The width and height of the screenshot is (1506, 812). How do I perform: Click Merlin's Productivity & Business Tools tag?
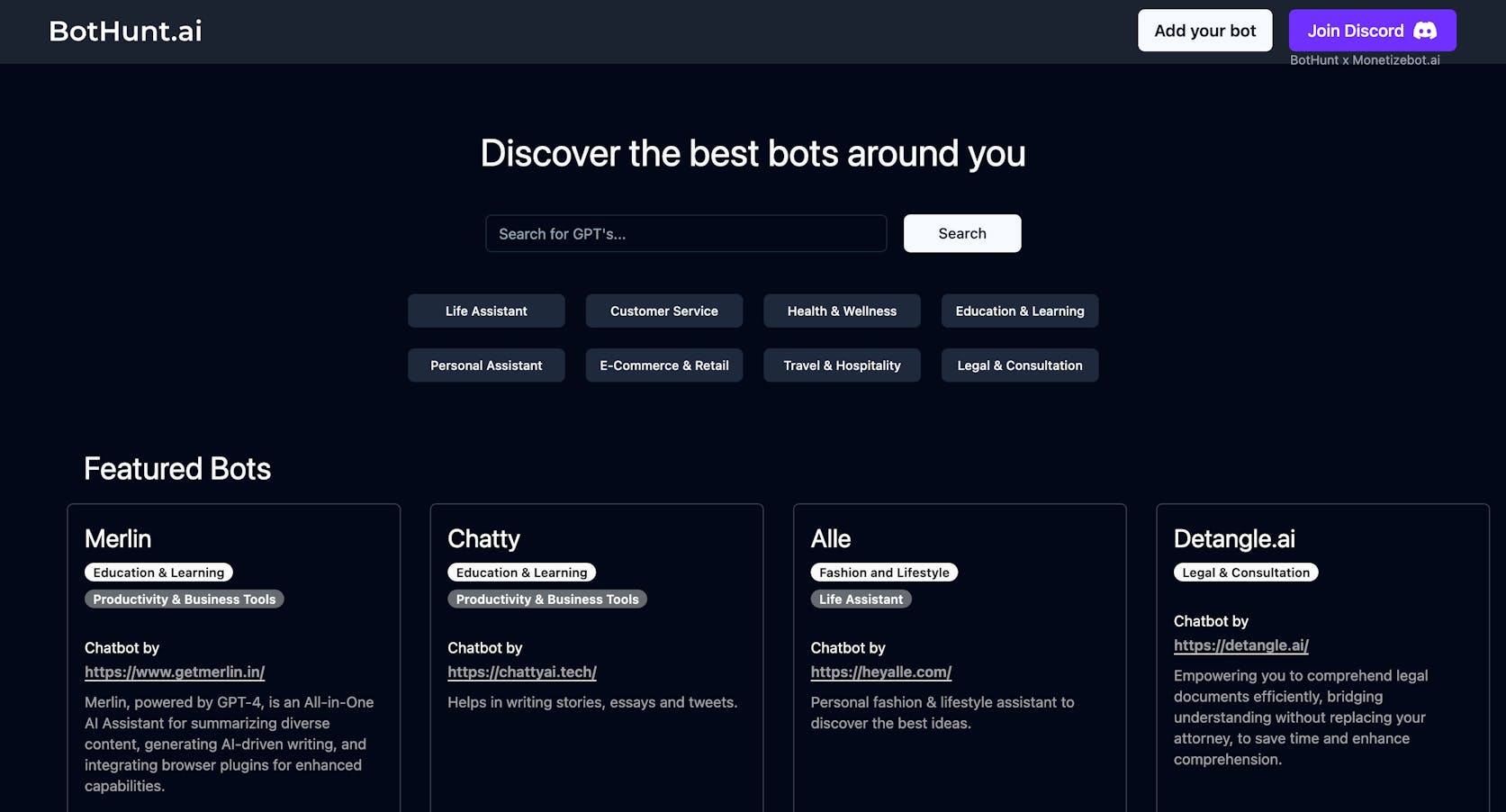[185, 599]
